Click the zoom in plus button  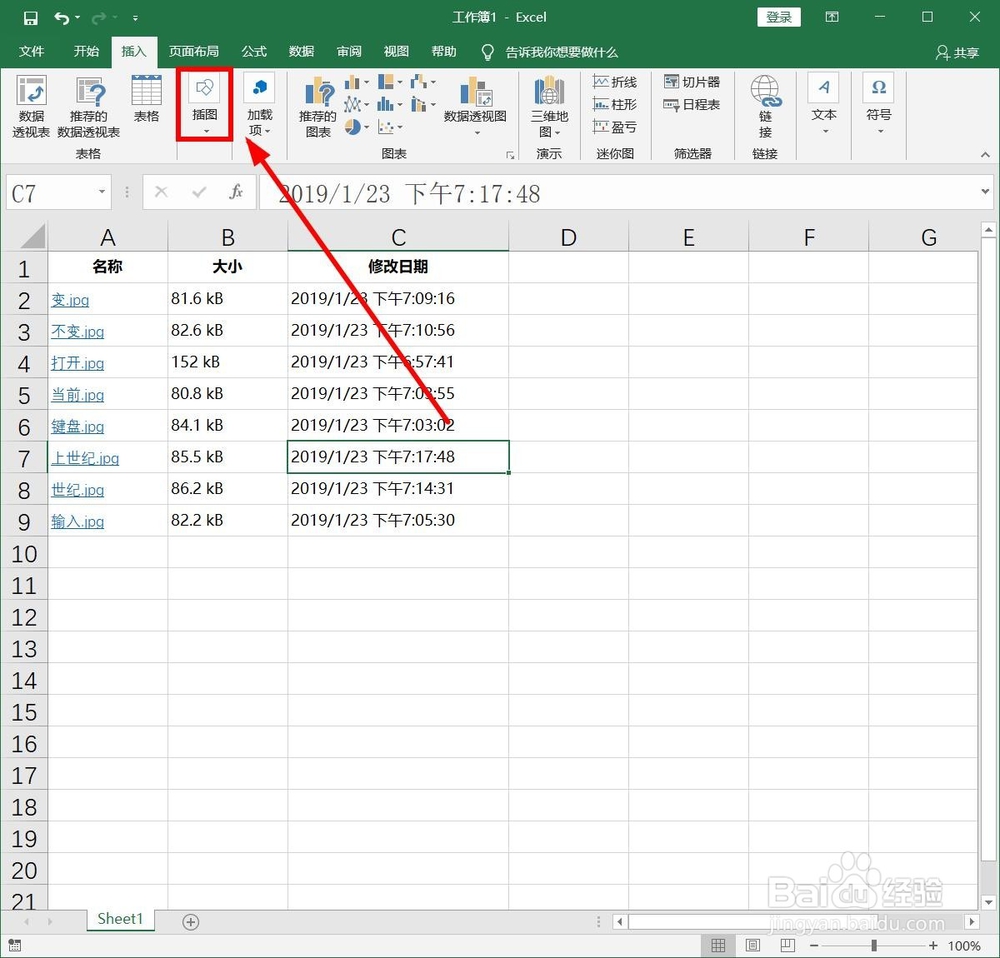(933, 945)
